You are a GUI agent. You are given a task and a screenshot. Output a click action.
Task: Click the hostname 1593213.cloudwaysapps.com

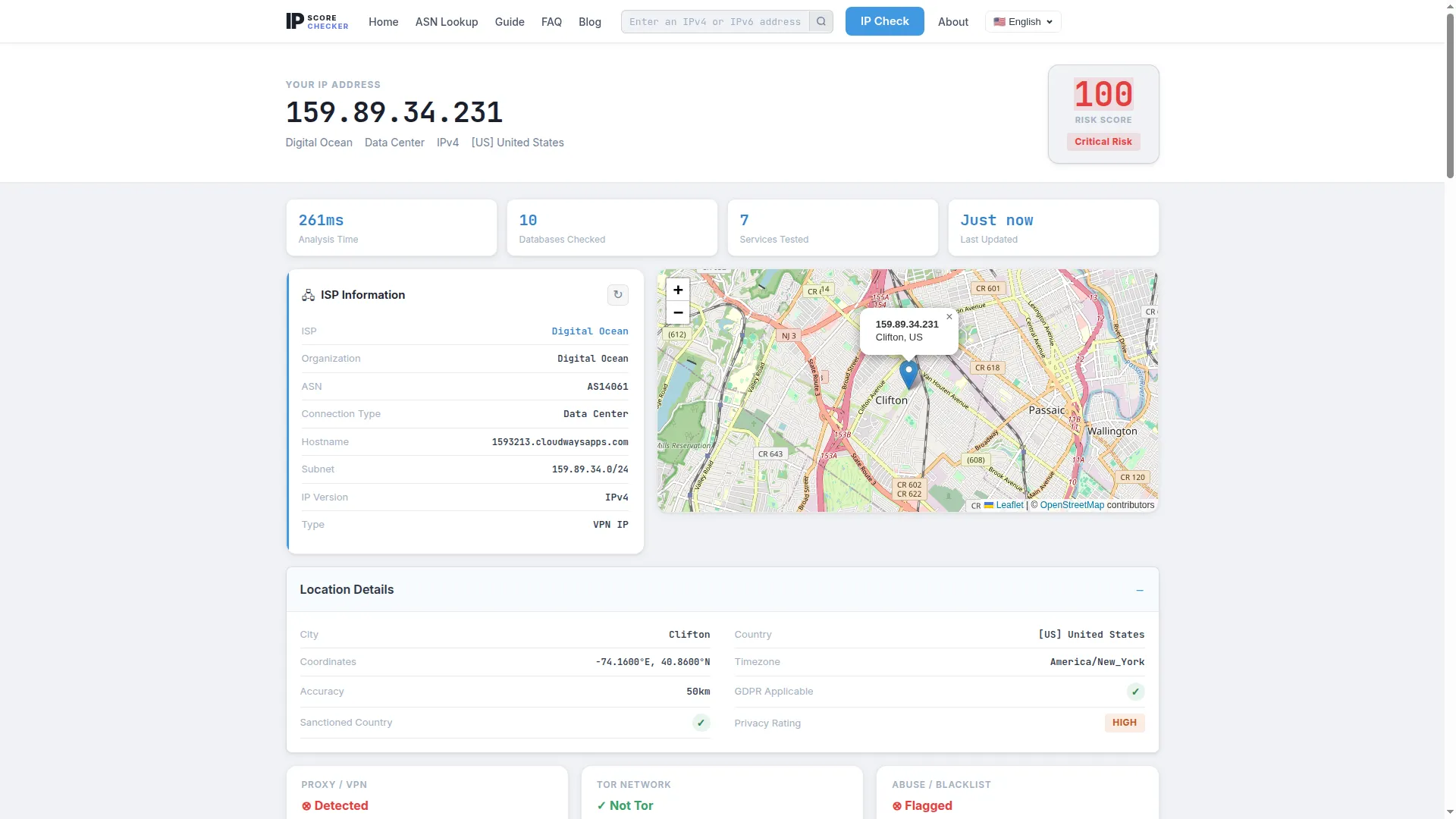[x=560, y=442]
